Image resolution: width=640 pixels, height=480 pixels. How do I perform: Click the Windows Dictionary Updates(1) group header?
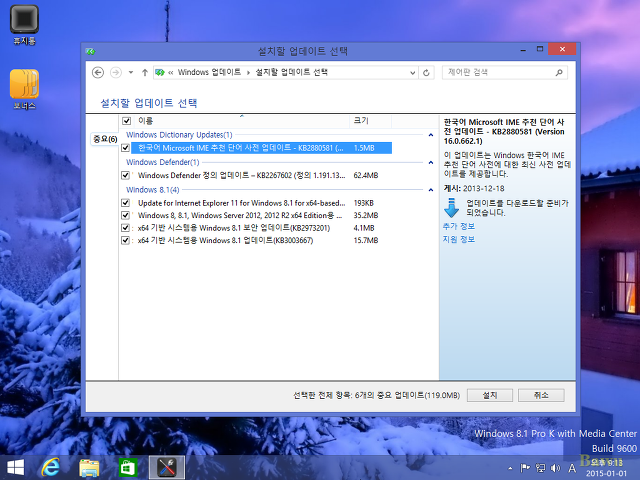pyautogui.click(x=179, y=135)
